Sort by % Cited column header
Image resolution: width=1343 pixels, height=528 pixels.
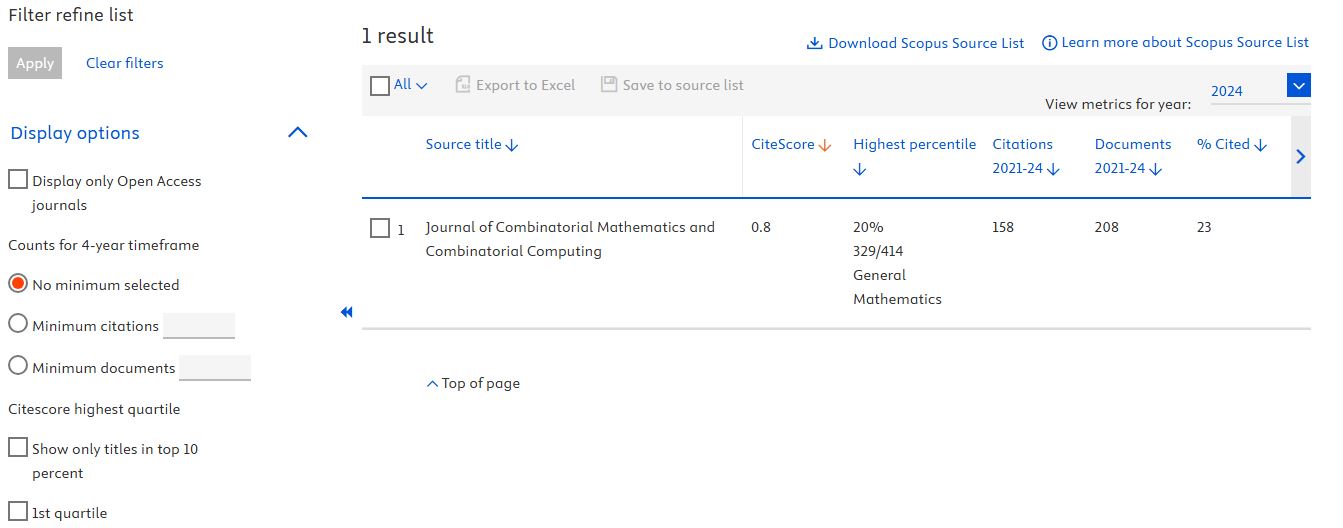[x=1231, y=145]
